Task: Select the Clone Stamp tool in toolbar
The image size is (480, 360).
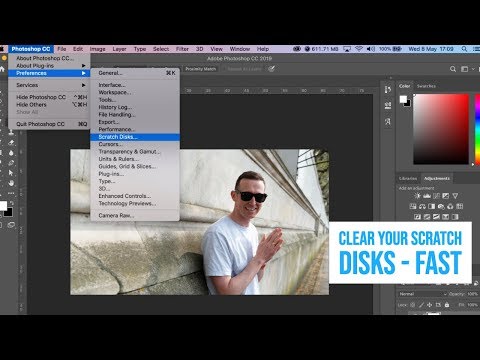Action: coord(11,132)
